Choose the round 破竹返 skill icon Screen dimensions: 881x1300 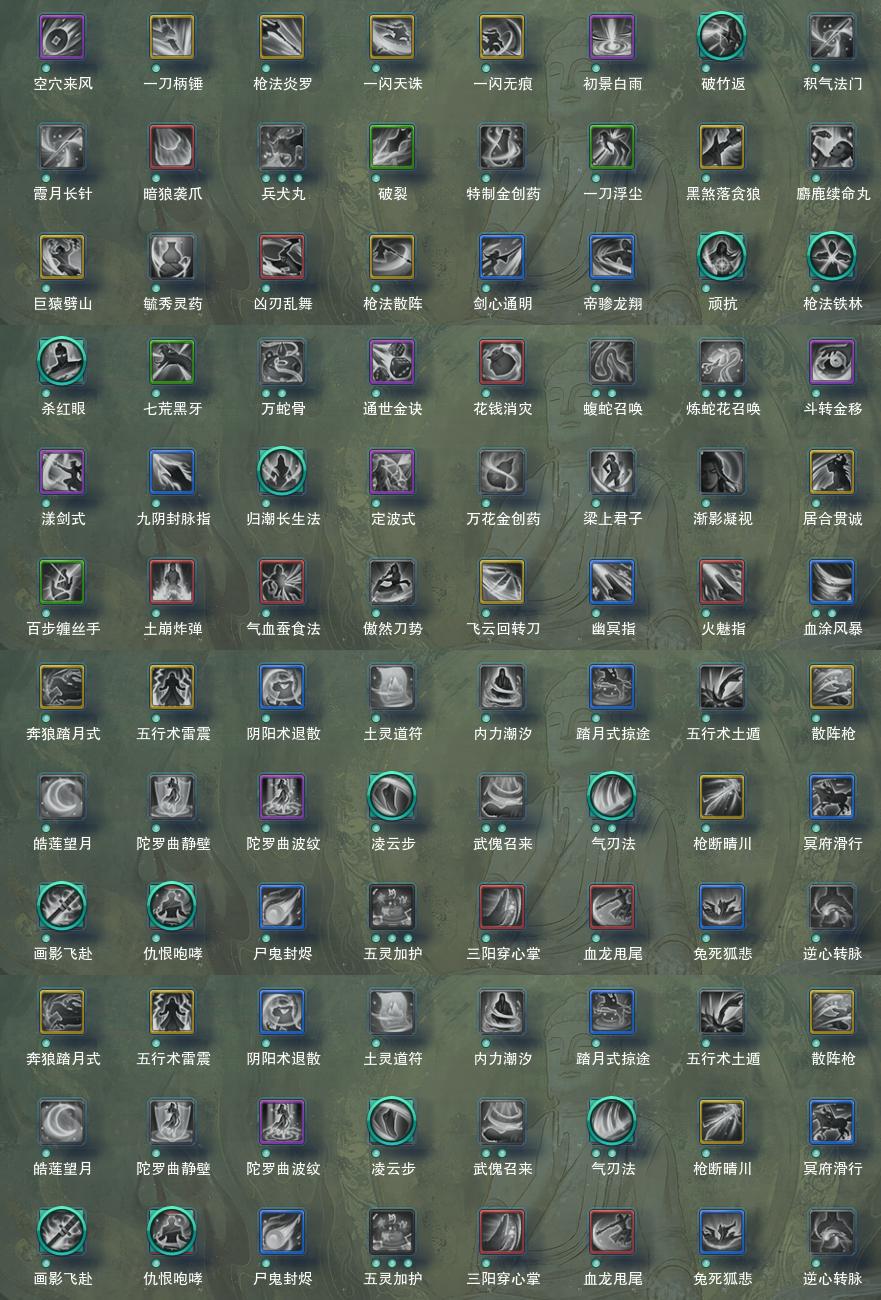[x=722, y=38]
